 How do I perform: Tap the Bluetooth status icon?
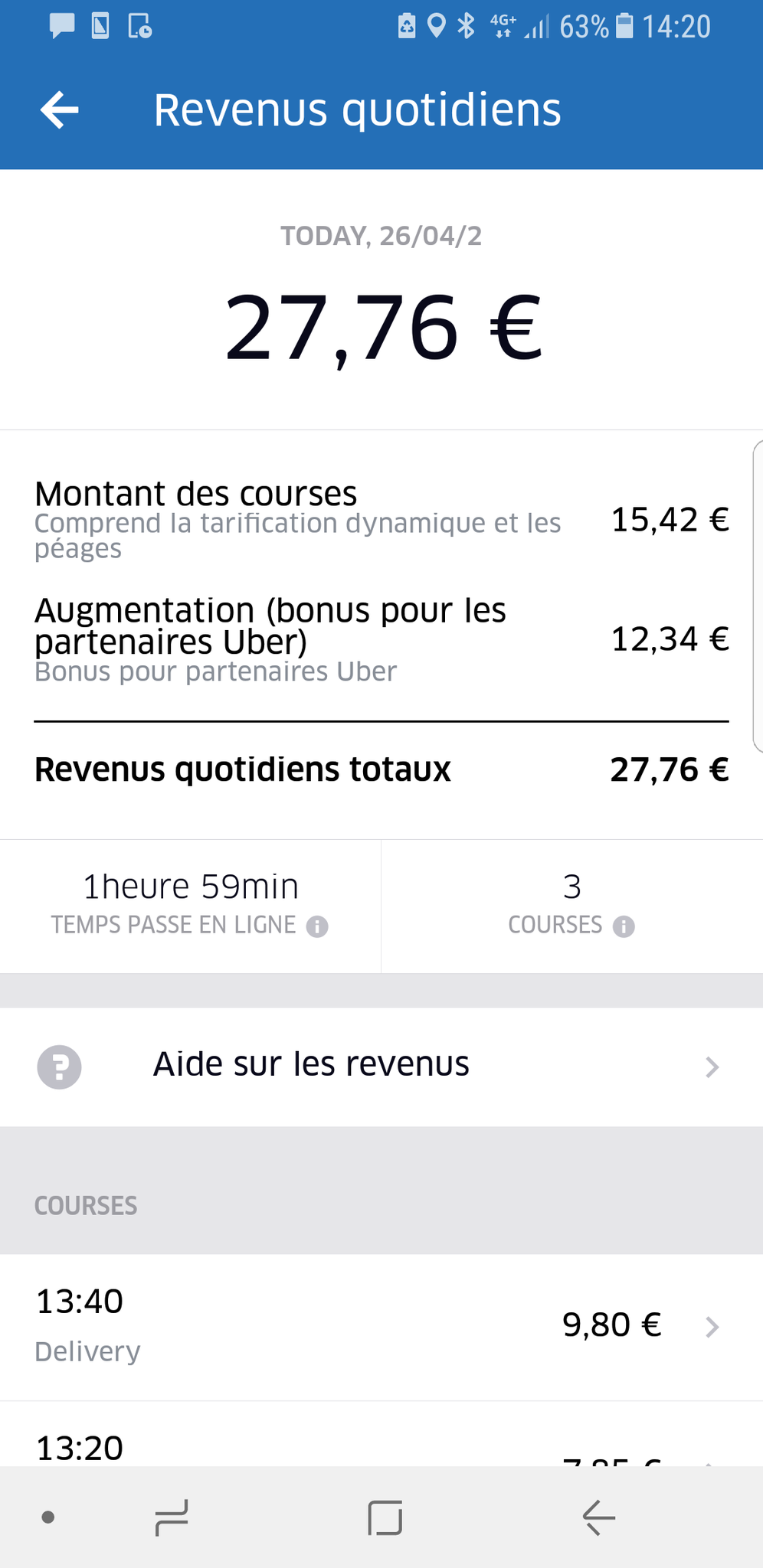(x=466, y=26)
